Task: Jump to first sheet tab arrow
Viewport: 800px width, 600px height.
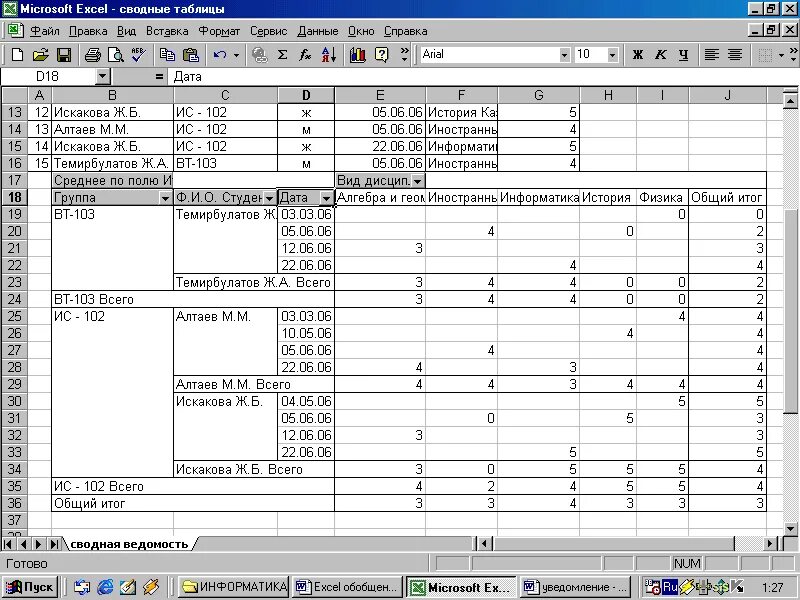Action: (9, 543)
